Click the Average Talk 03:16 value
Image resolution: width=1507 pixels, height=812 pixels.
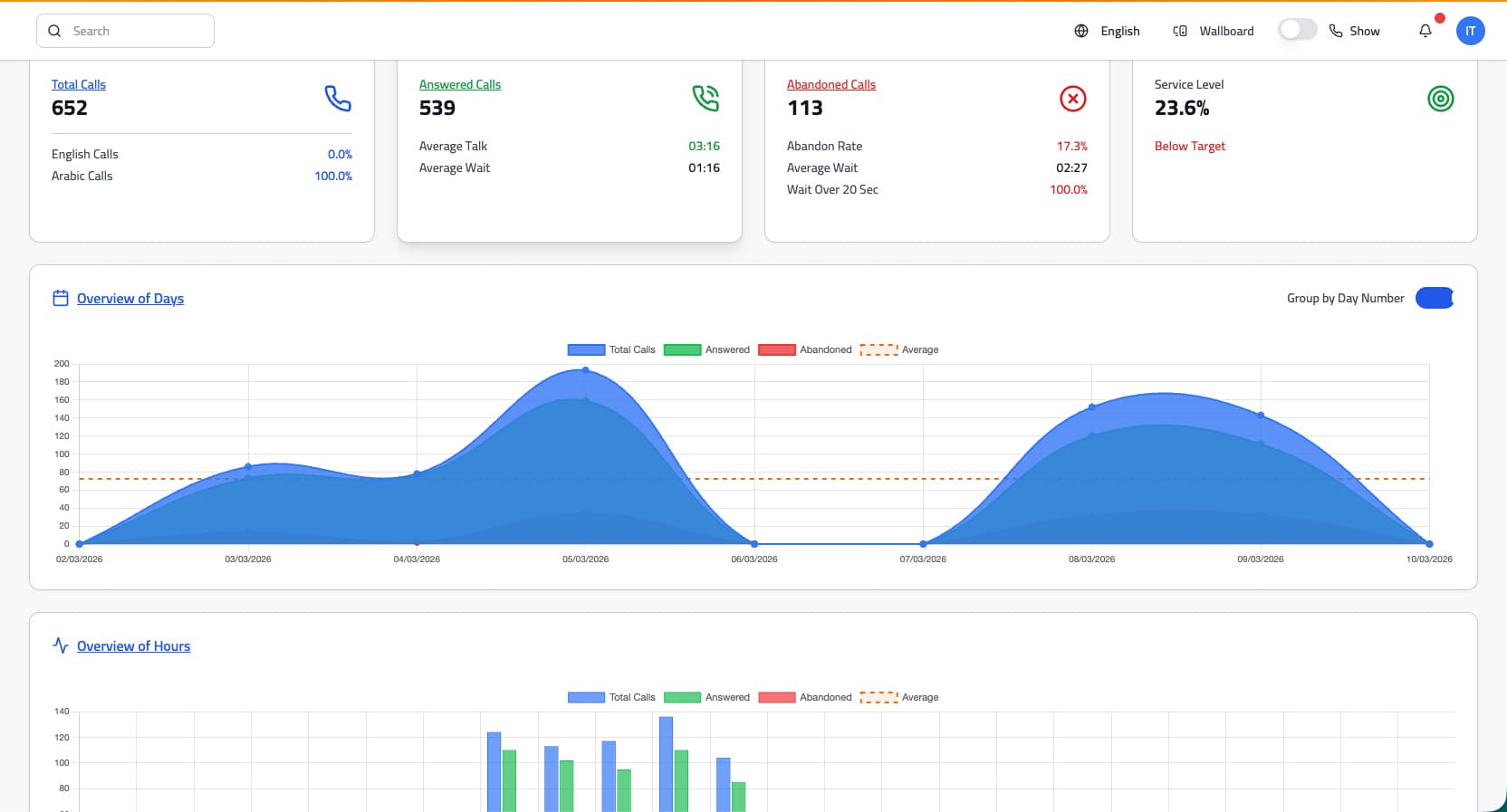(x=704, y=146)
